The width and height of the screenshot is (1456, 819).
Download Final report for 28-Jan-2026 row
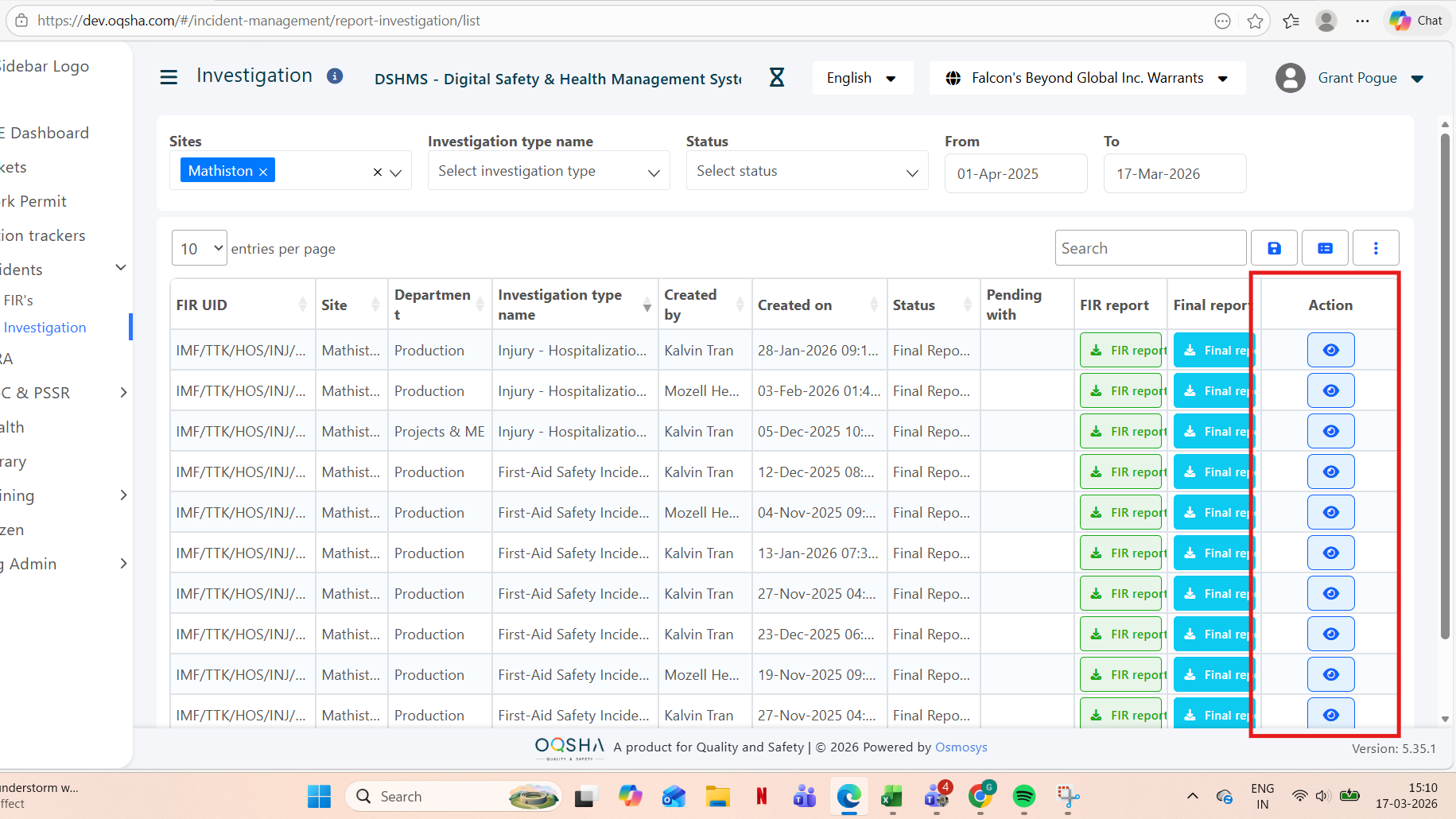click(x=1213, y=350)
